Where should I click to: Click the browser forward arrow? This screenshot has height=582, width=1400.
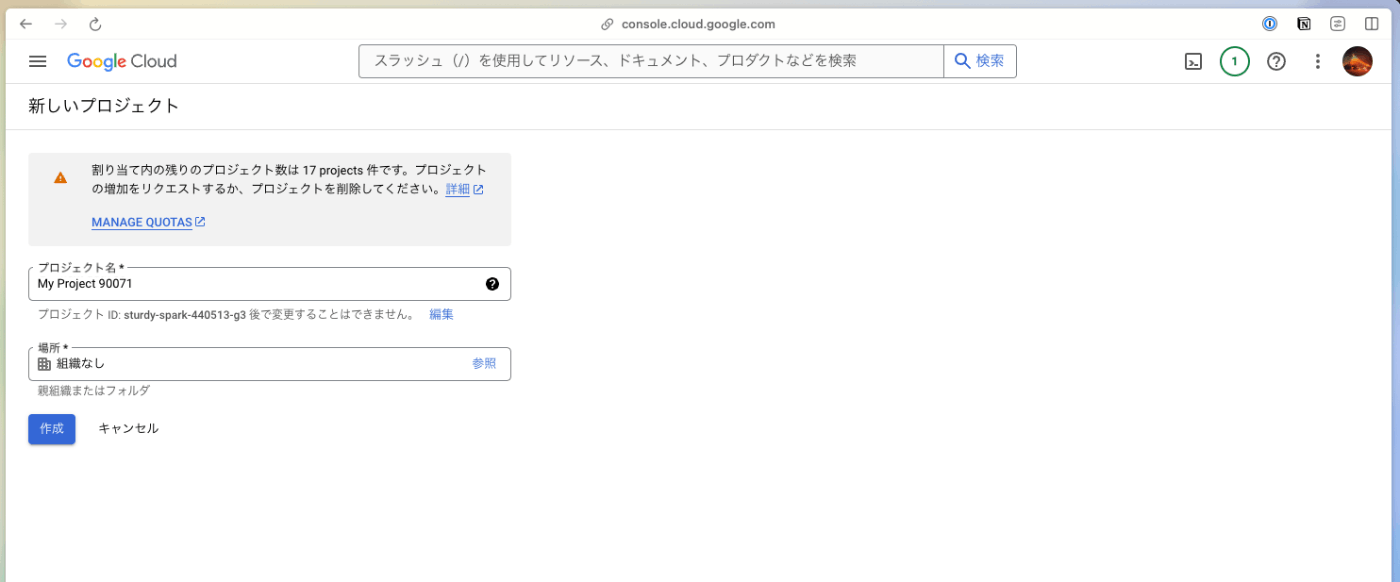pyautogui.click(x=61, y=24)
